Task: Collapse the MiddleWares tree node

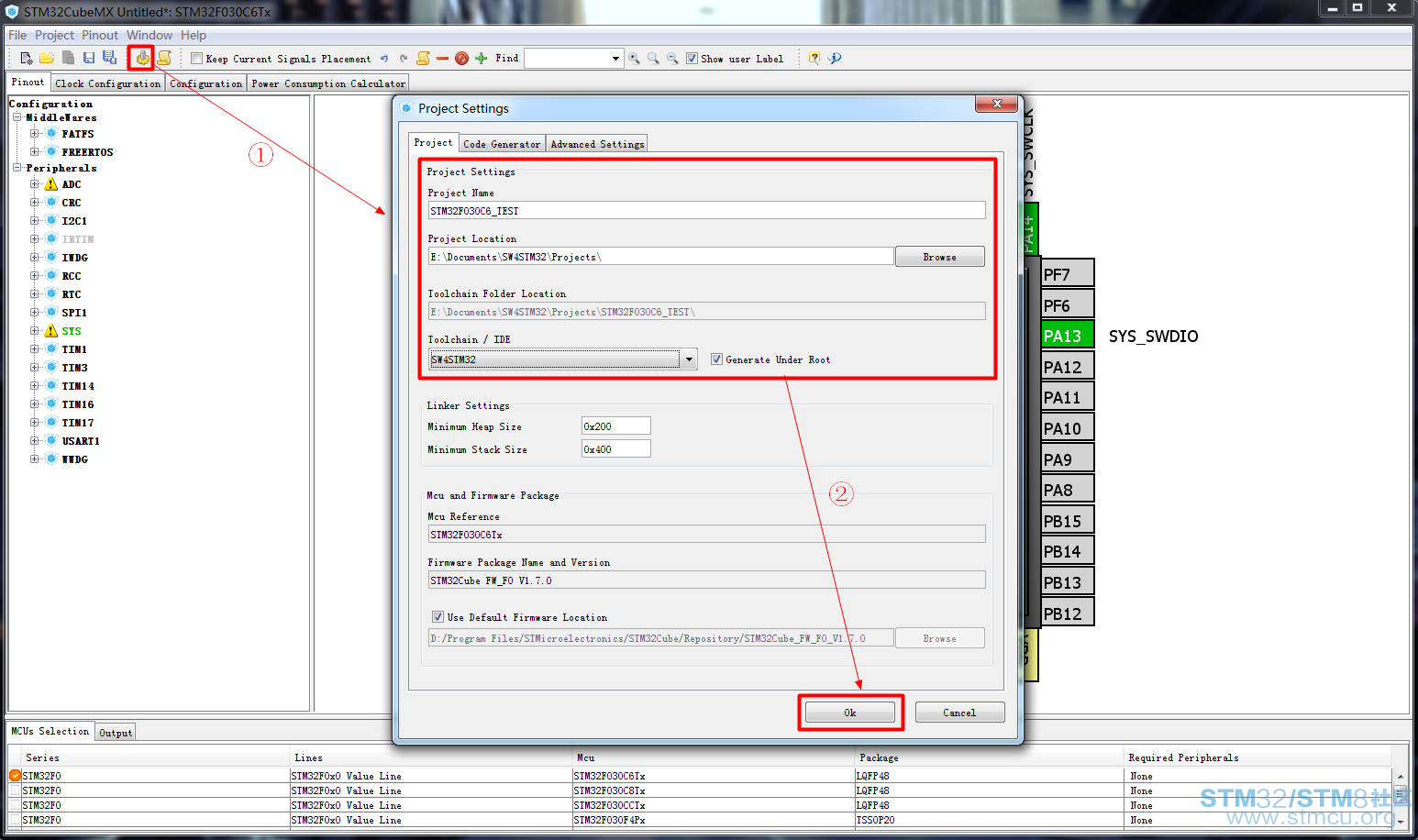Action: (17, 117)
